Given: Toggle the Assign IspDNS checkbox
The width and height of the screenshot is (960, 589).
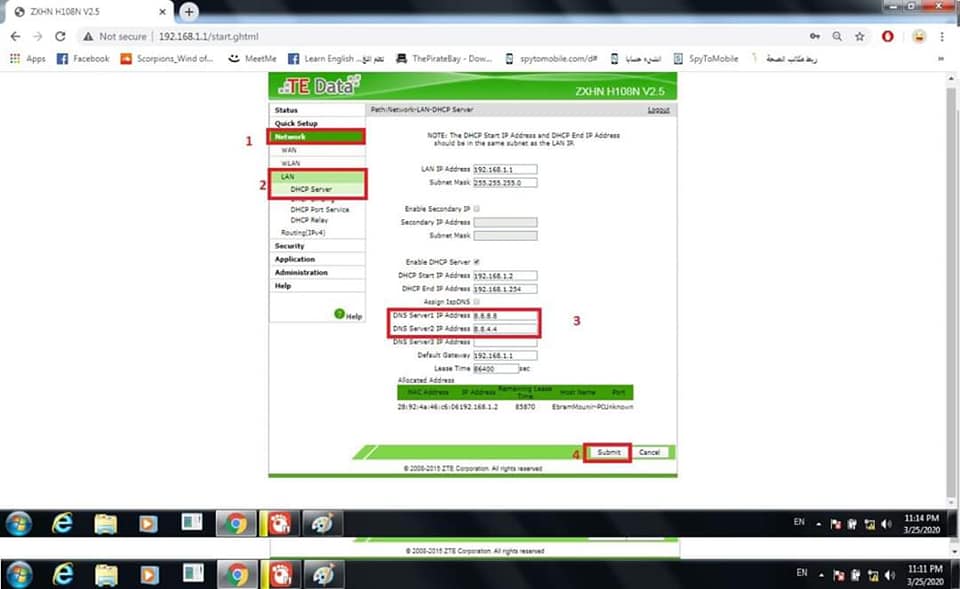Looking at the screenshot, I should point(477,301).
